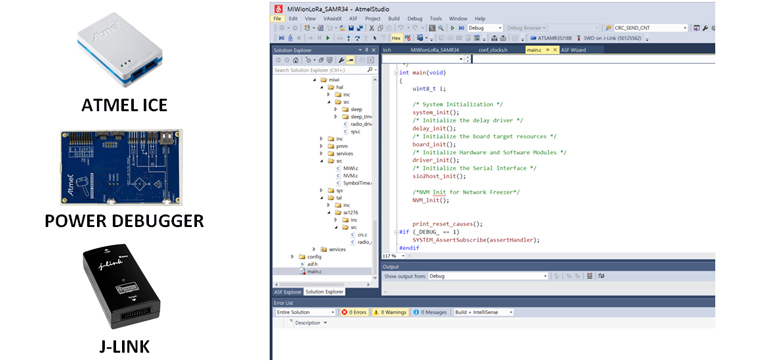Click the Copy toolbar icon
The image size is (760, 364).
click(380, 28)
